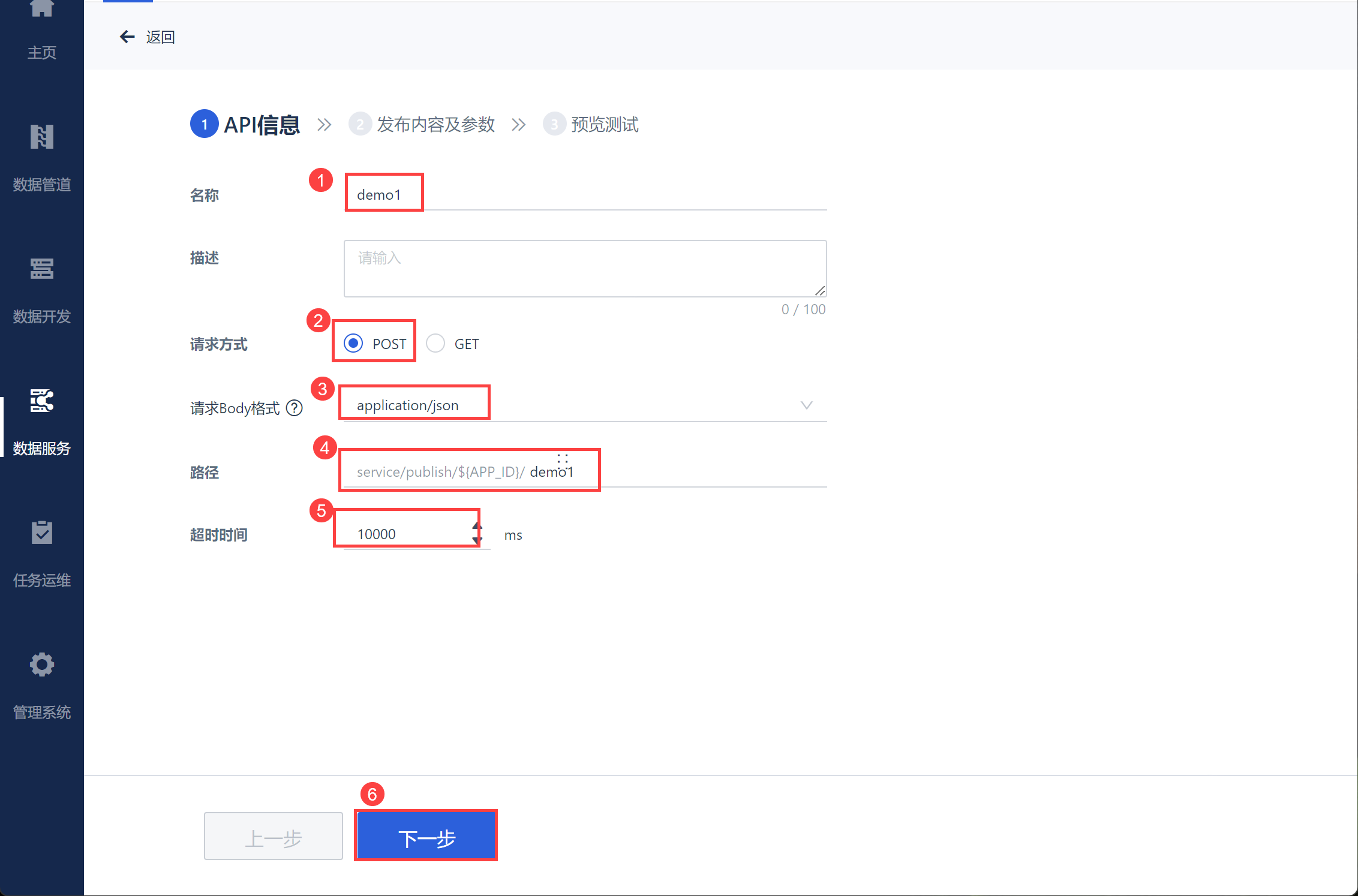The height and width of the screenshot is (896, 1358).
Task: Open the 主页 home icon
Action: coord(41,9)
